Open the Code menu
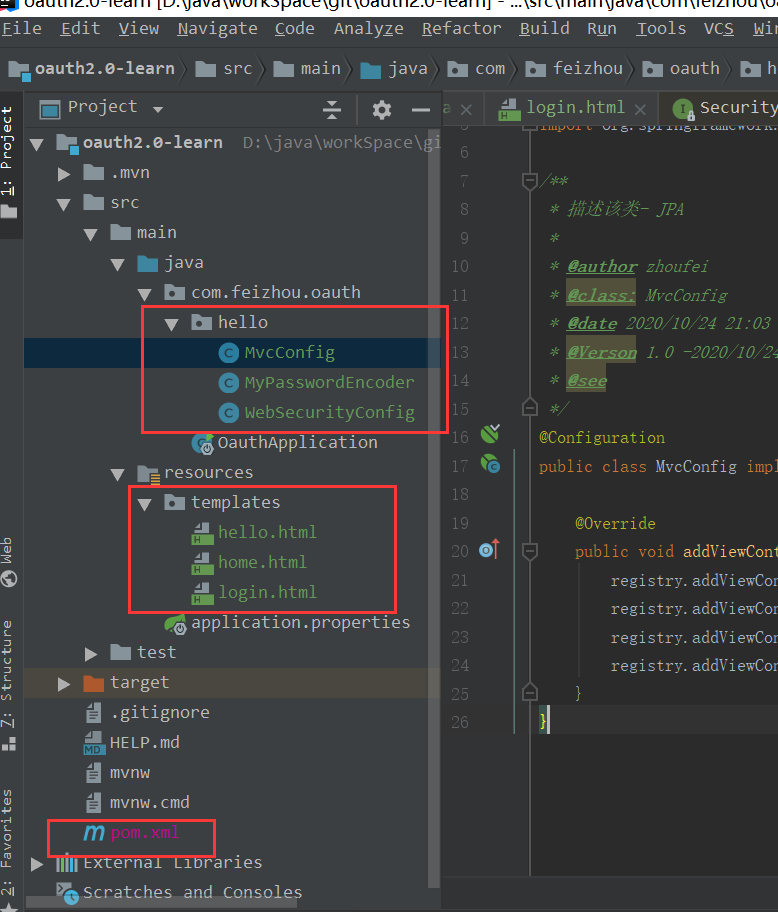This screenshot has width=778, height=912. tap(295, 28)
